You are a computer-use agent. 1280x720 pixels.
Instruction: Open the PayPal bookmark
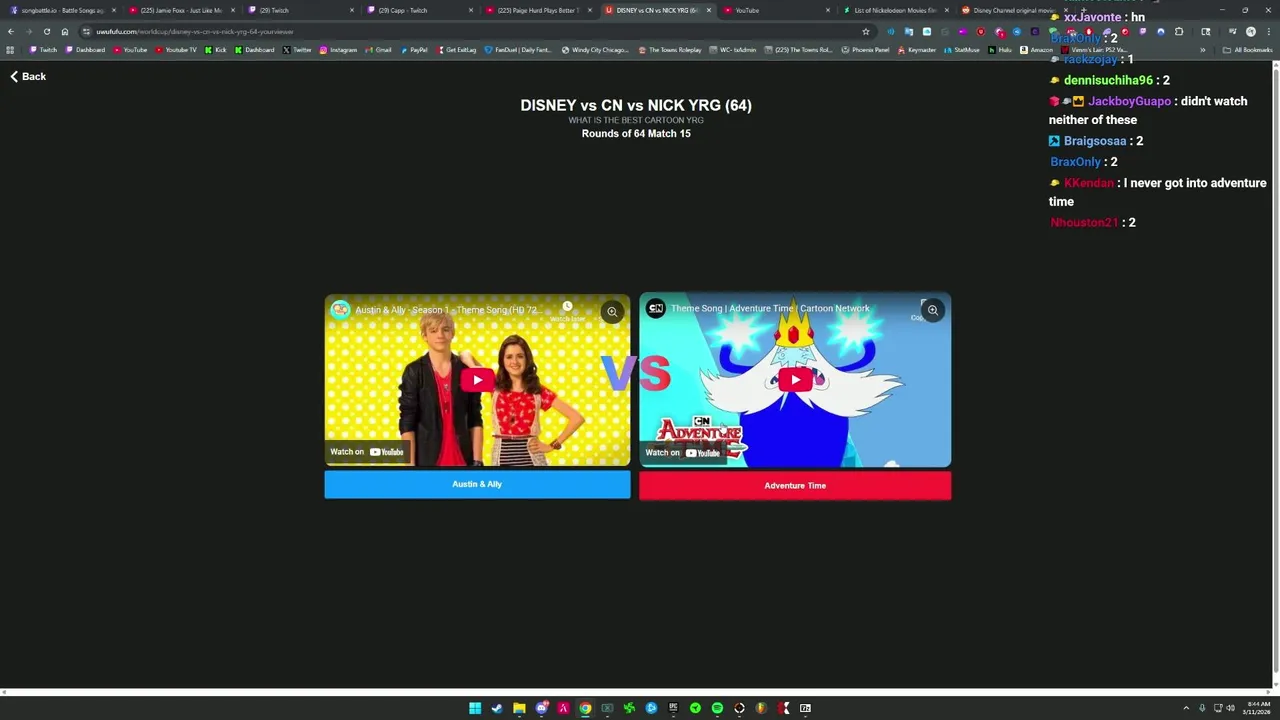pos(413,50)
